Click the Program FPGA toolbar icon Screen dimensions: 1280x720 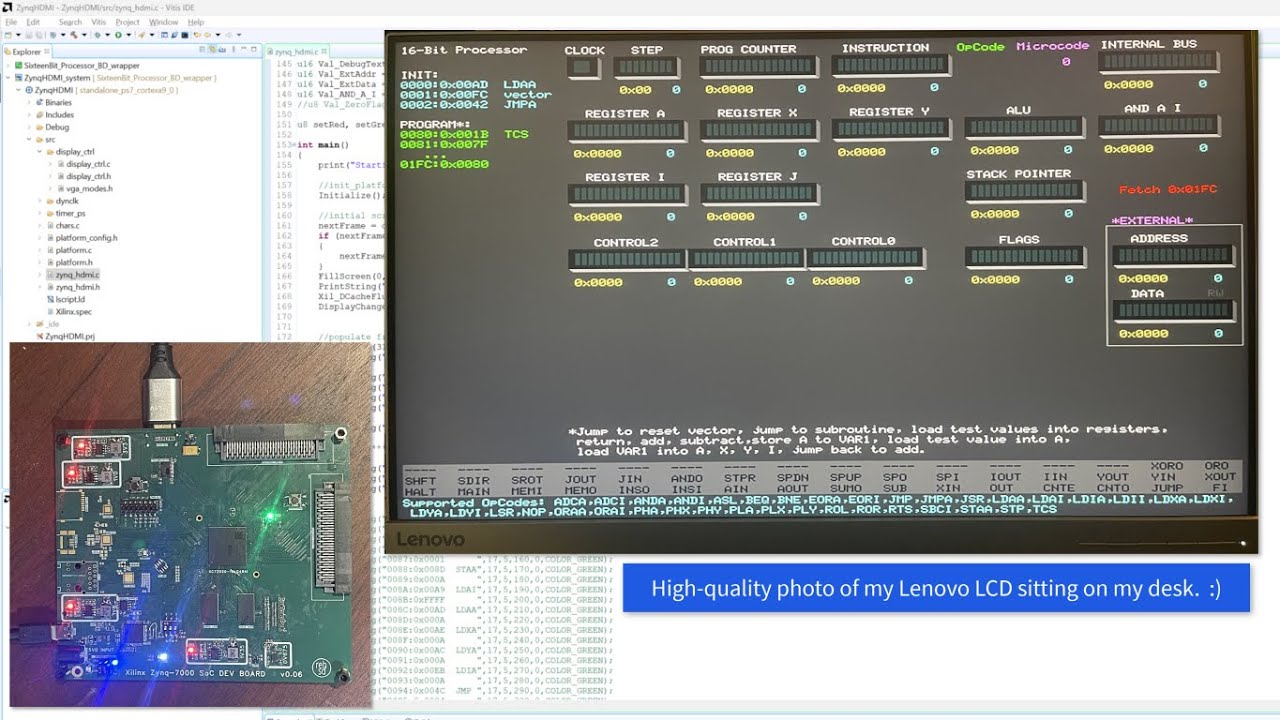pyautogui.click(x=142, y=35)
